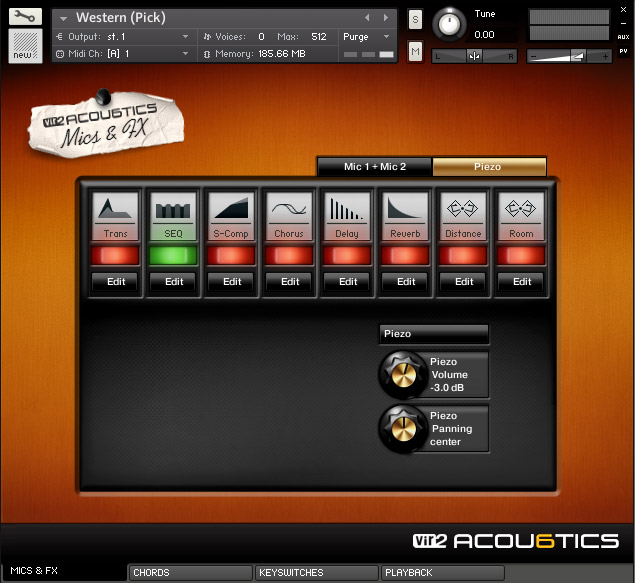This screenshot has height=583, width=635.
Task: Select the Chorus effect icon
Action: click(290, 209)
